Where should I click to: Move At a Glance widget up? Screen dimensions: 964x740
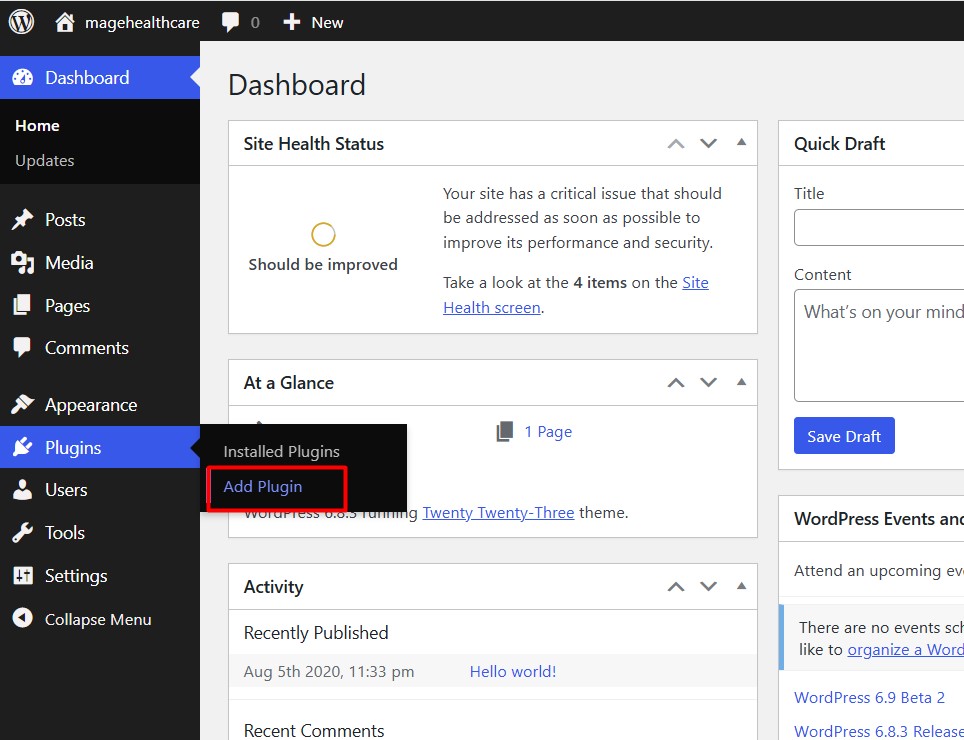tap(676, 383)
